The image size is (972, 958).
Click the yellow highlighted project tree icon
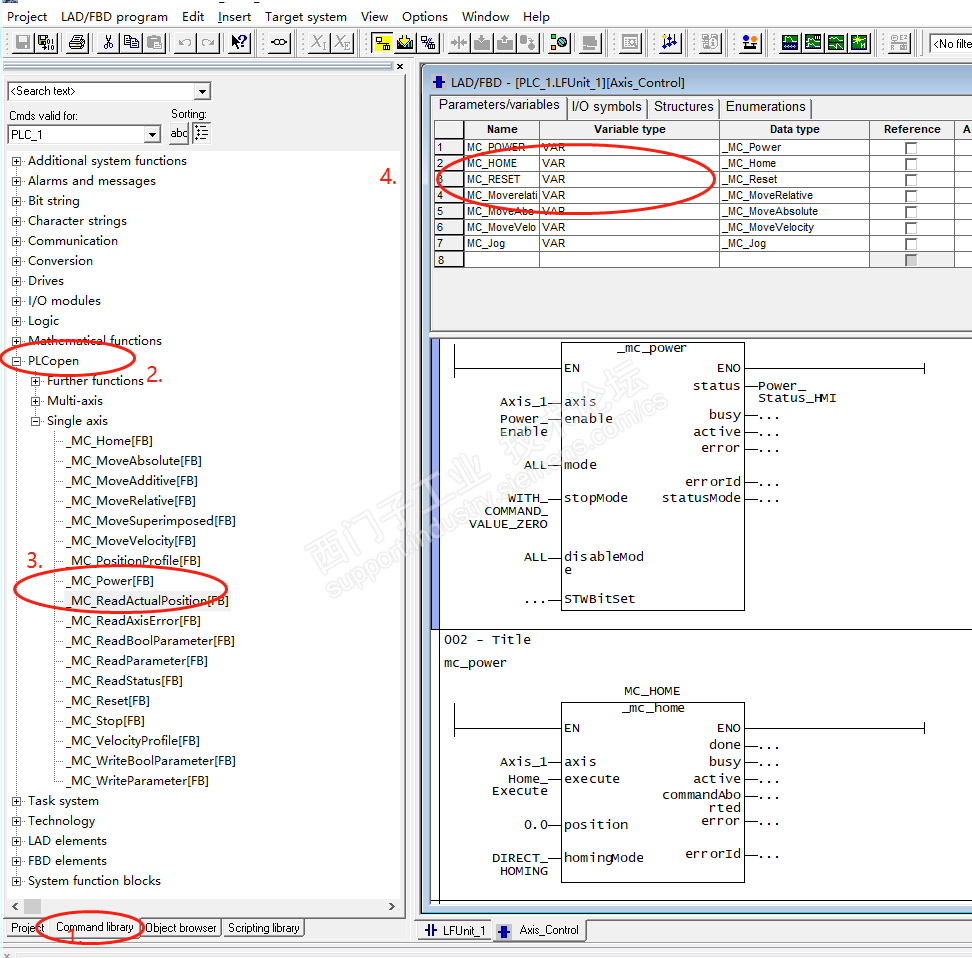point(382,43)
